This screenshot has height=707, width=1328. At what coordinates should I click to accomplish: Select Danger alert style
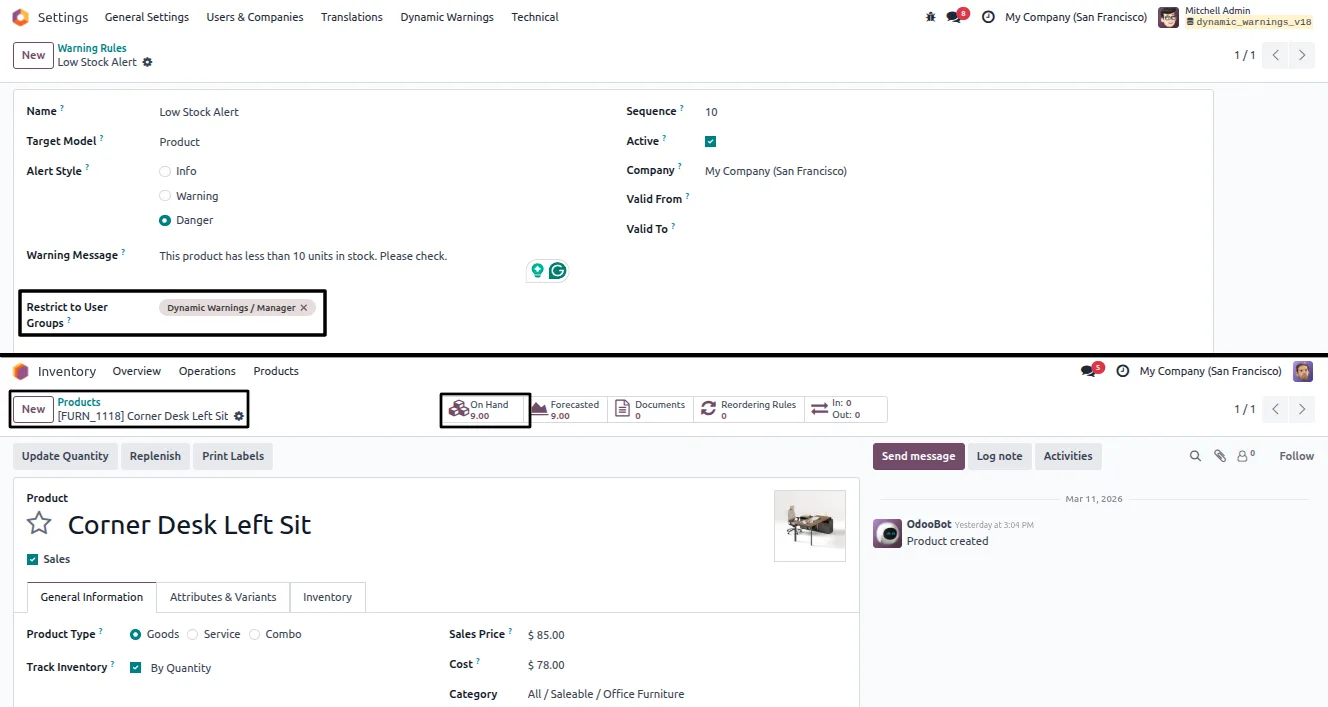point(165,220)
